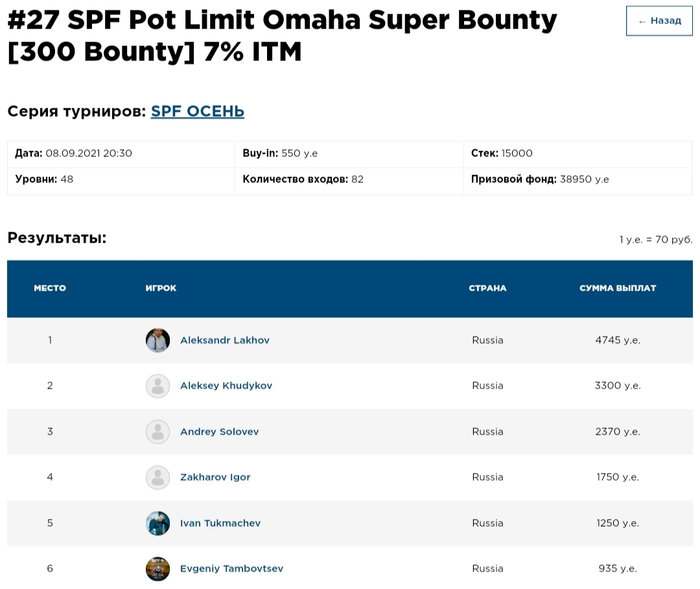Viewport: 700px width, 589px height.
Task: Go back with the Назад button
Action: click(x=659, y=21)
